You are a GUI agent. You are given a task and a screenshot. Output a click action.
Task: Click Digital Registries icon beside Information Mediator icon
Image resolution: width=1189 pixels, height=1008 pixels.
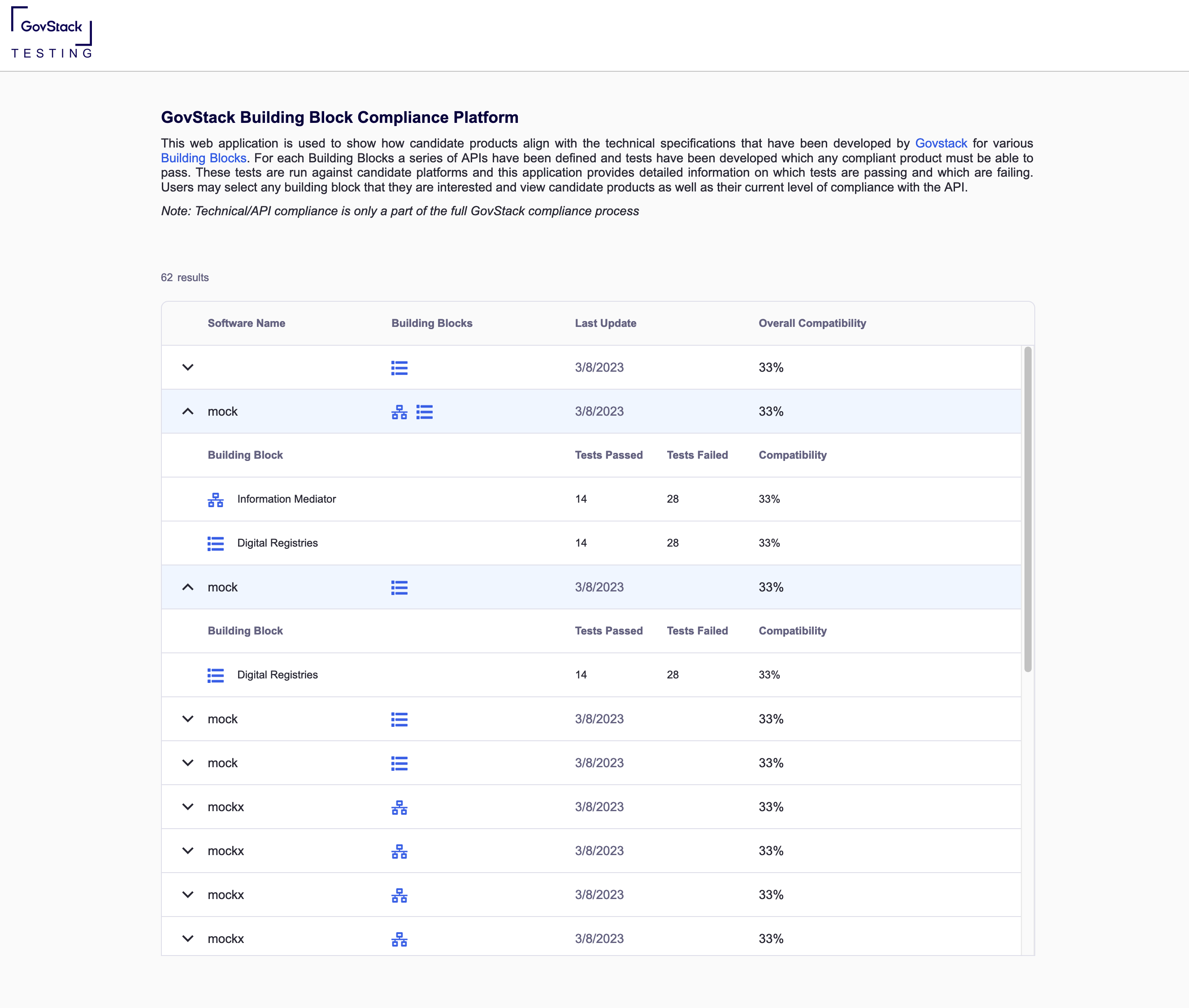click(425, 412)
